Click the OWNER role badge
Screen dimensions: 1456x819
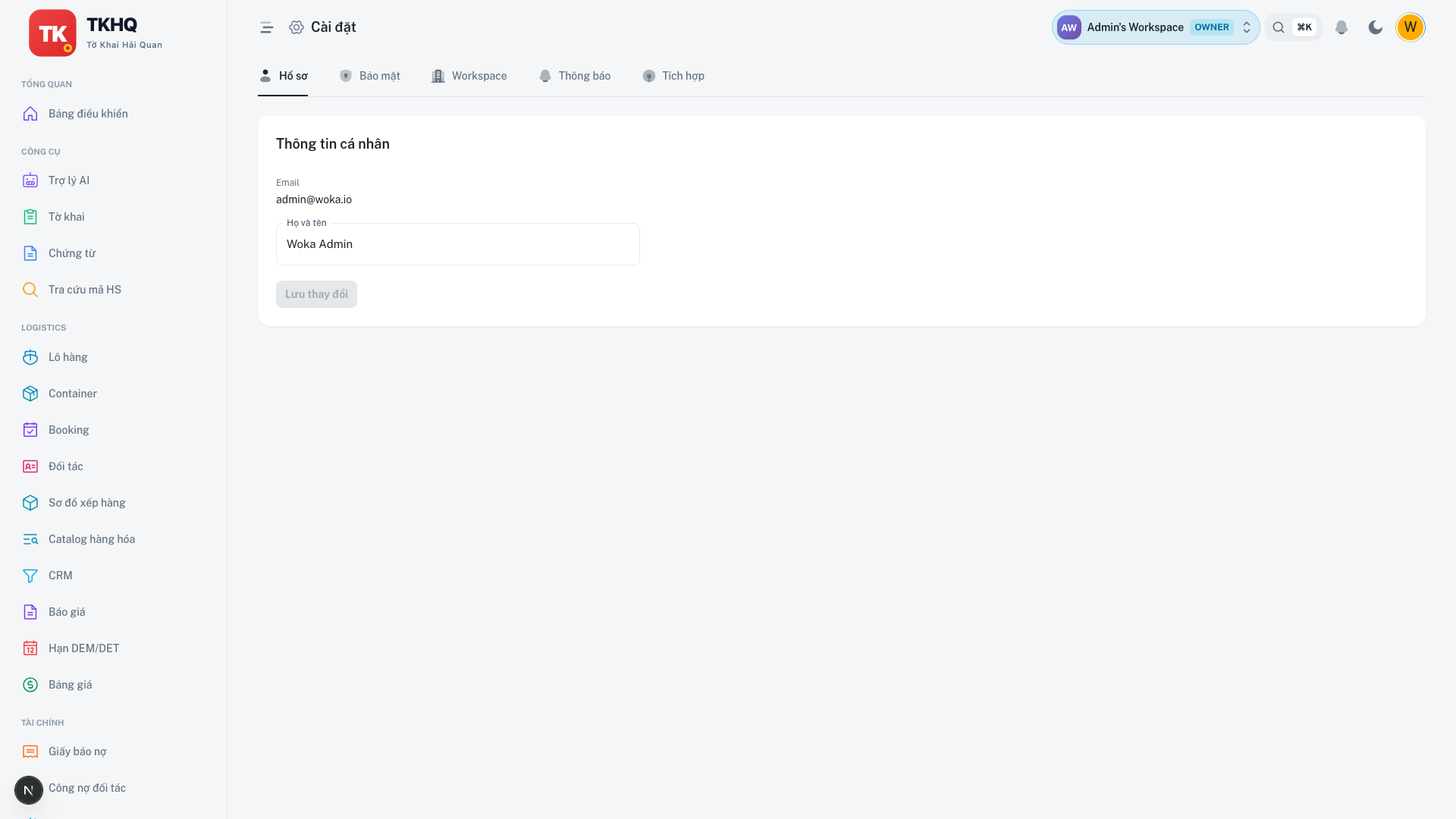coord(1212,27)
